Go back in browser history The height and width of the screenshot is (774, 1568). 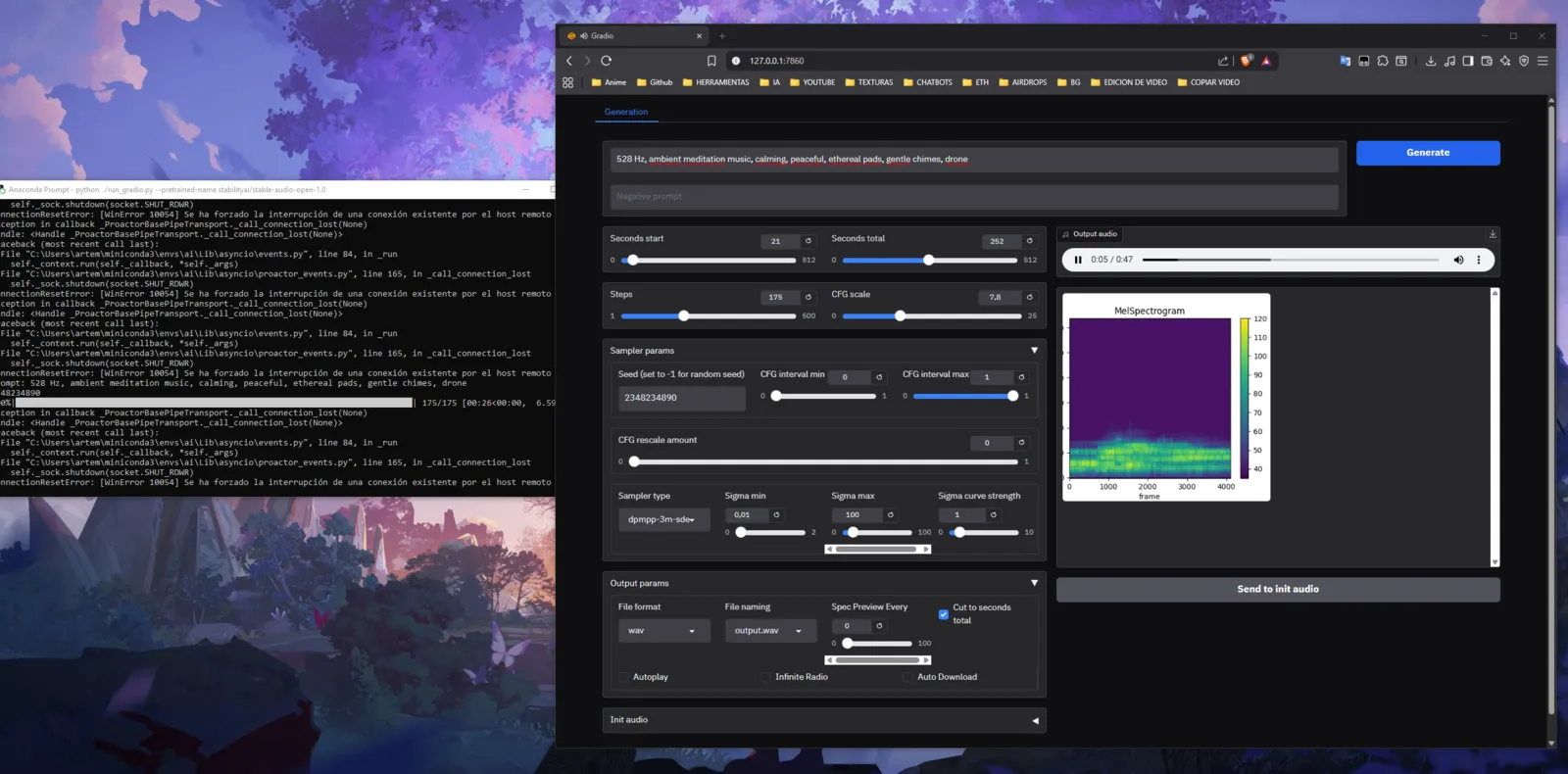569,61
